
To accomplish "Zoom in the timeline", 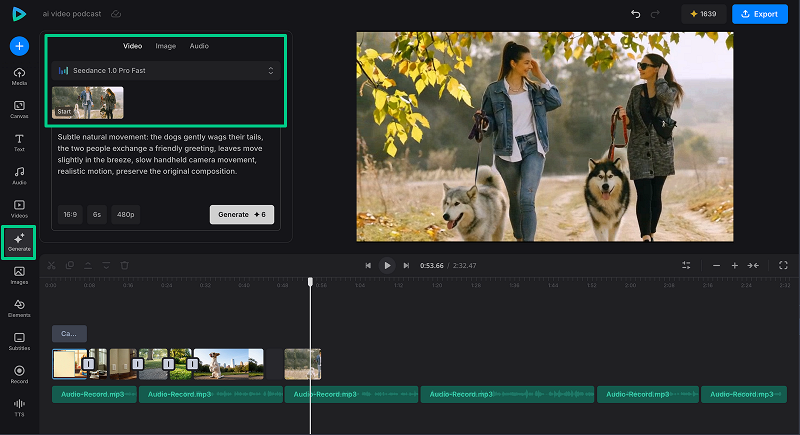I will tap(735, 265).
